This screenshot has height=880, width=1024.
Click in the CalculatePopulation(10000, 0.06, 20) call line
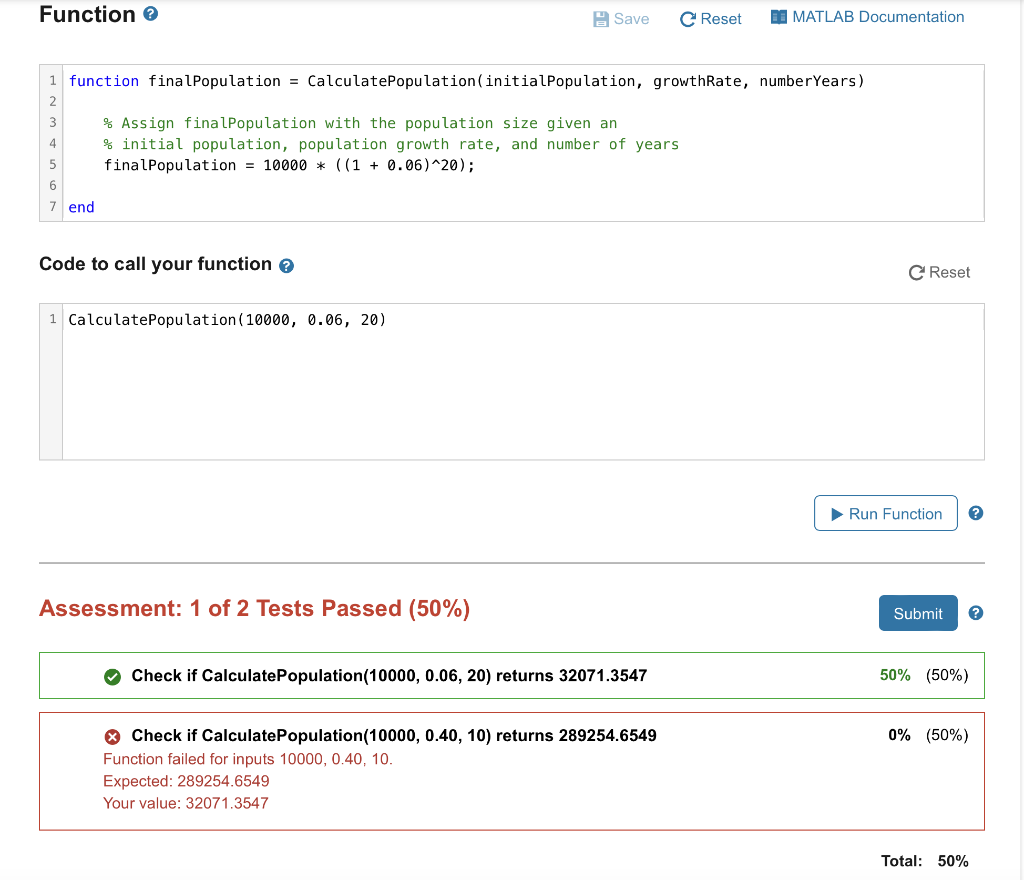point(227,320)
